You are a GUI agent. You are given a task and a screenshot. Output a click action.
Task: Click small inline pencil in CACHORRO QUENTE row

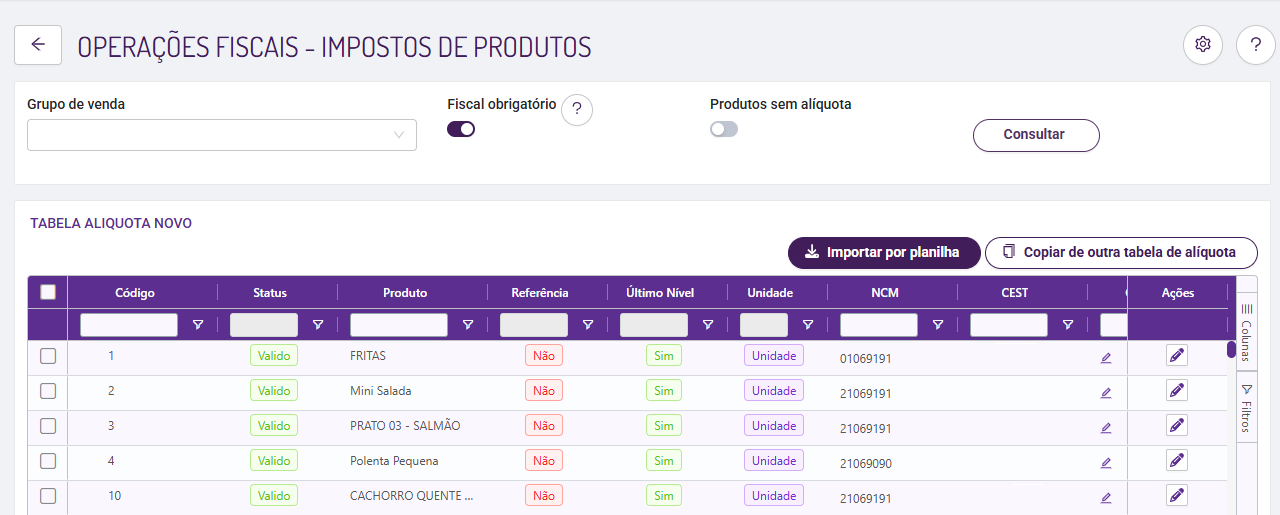coord(1106,498)
